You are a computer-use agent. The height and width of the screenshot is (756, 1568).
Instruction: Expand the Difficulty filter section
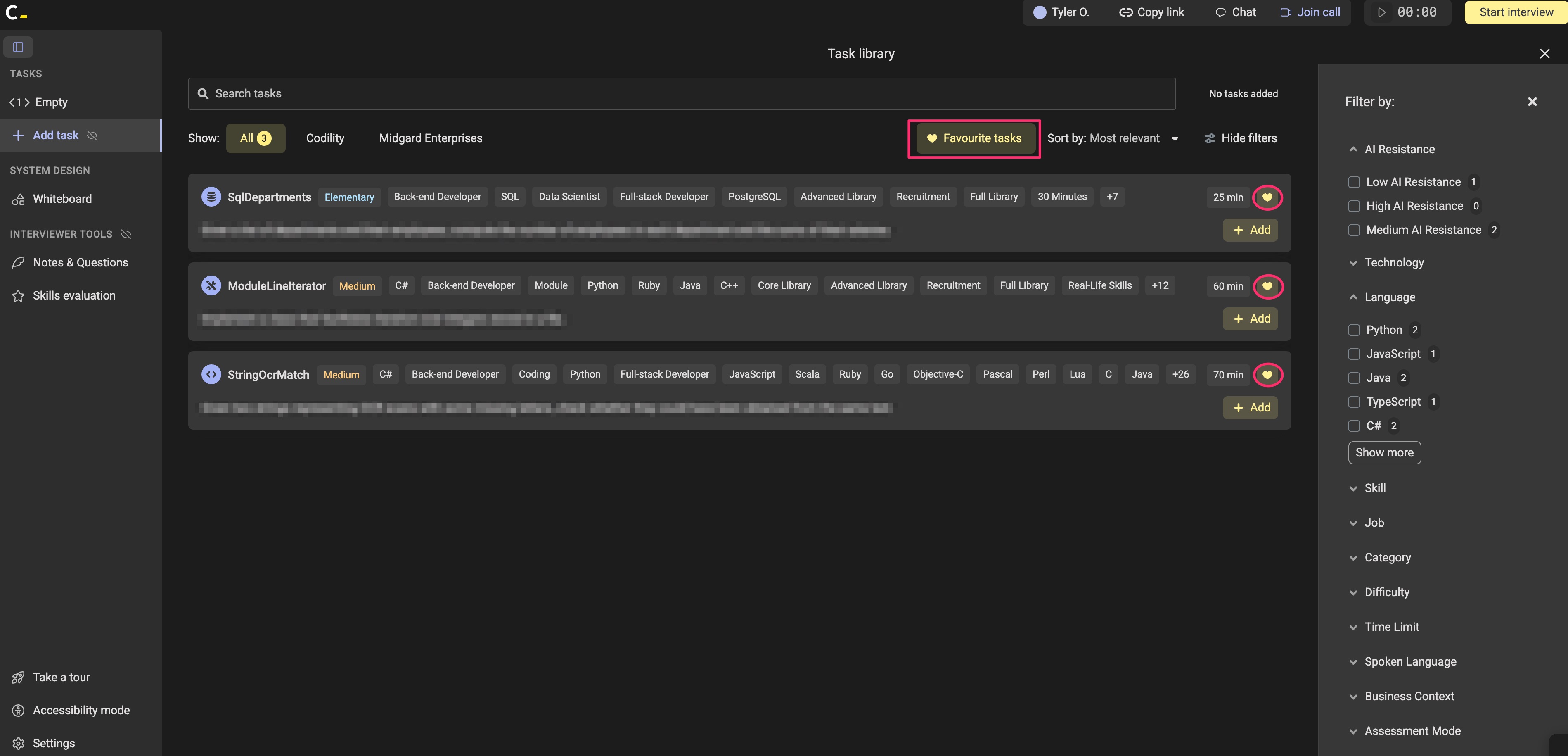click(1379, 592)
